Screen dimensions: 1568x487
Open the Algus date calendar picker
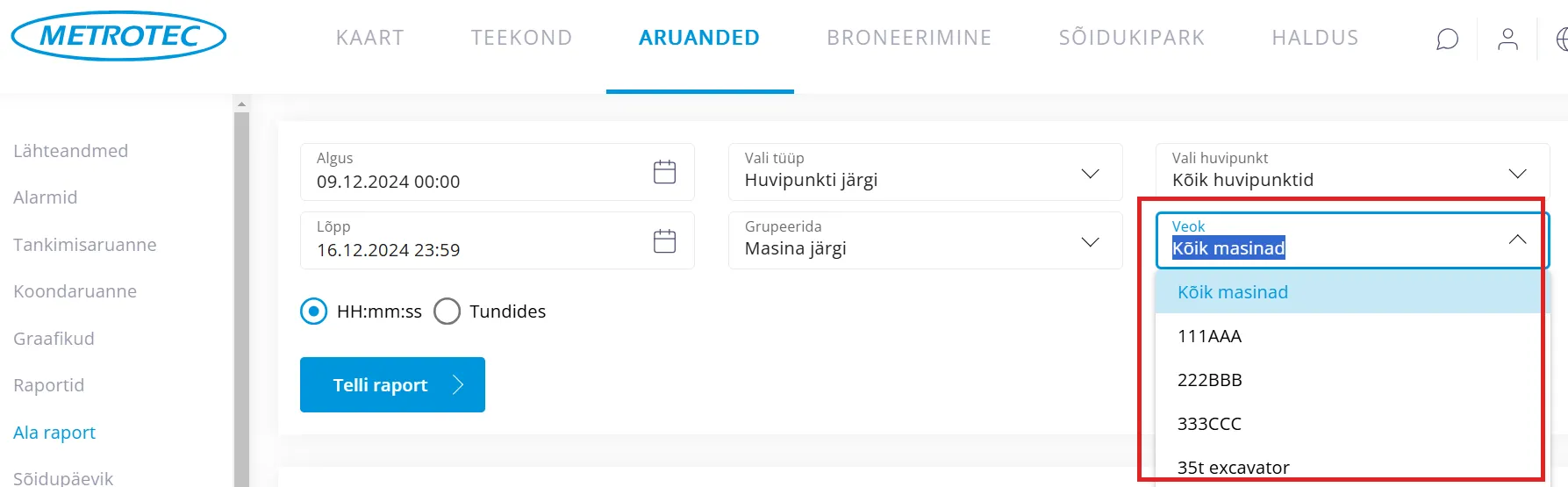tap(664, 172)
